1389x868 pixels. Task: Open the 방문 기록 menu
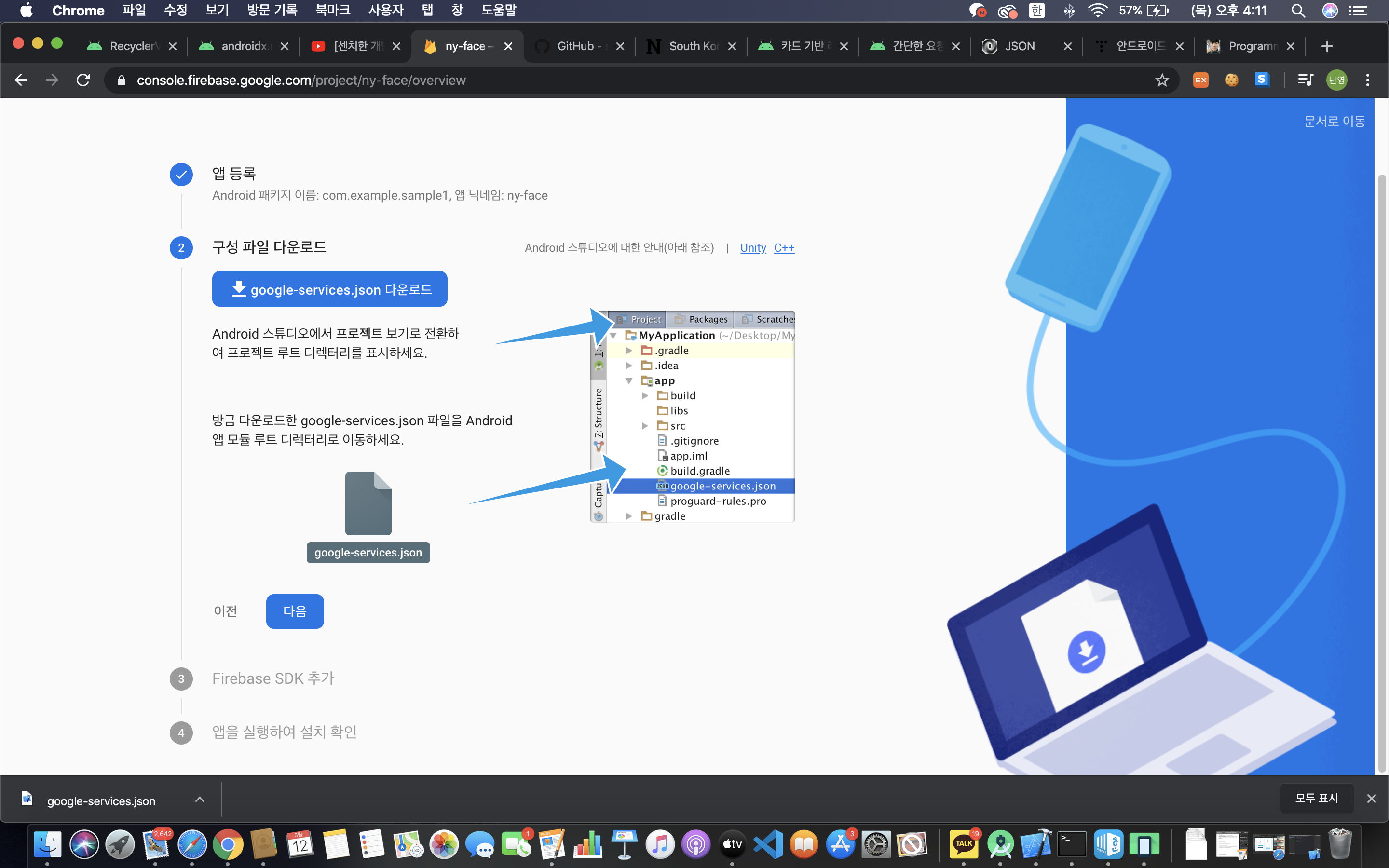272,10
